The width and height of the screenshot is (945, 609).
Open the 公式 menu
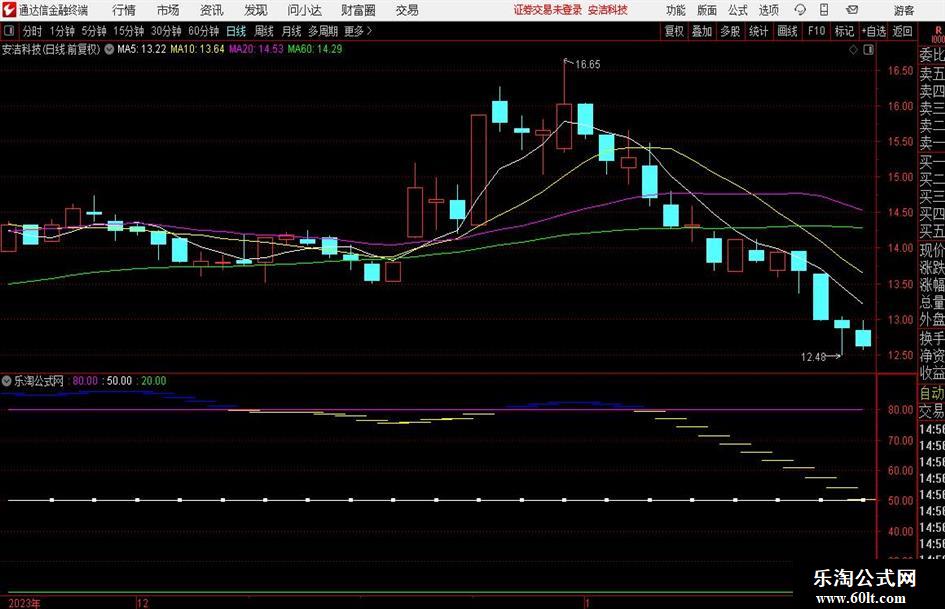(738, 10)
